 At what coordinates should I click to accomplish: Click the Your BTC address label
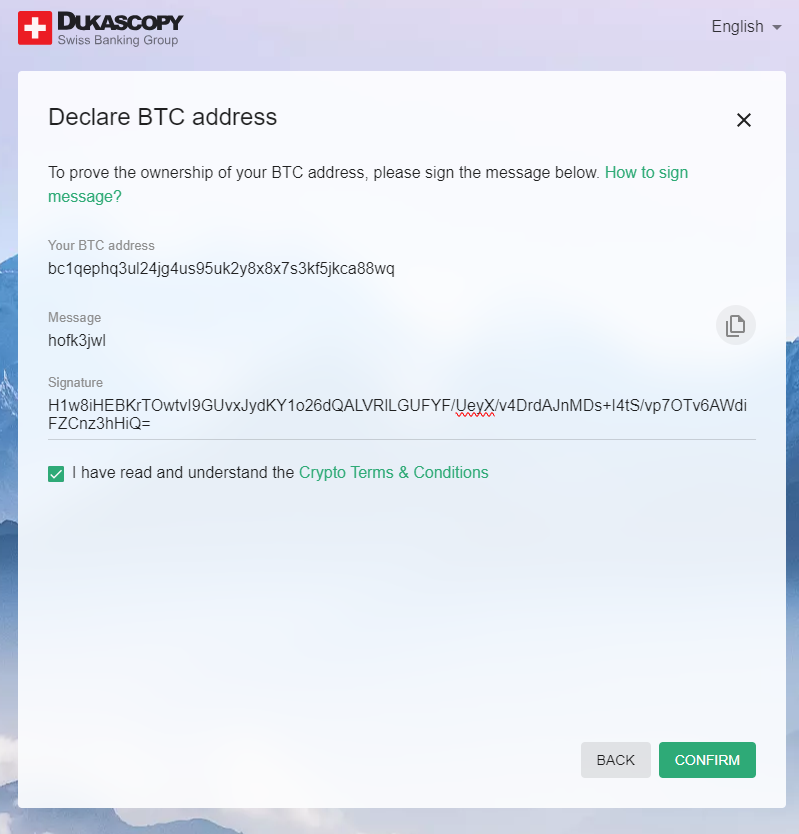pyautogui.click(x=101, y=245)
